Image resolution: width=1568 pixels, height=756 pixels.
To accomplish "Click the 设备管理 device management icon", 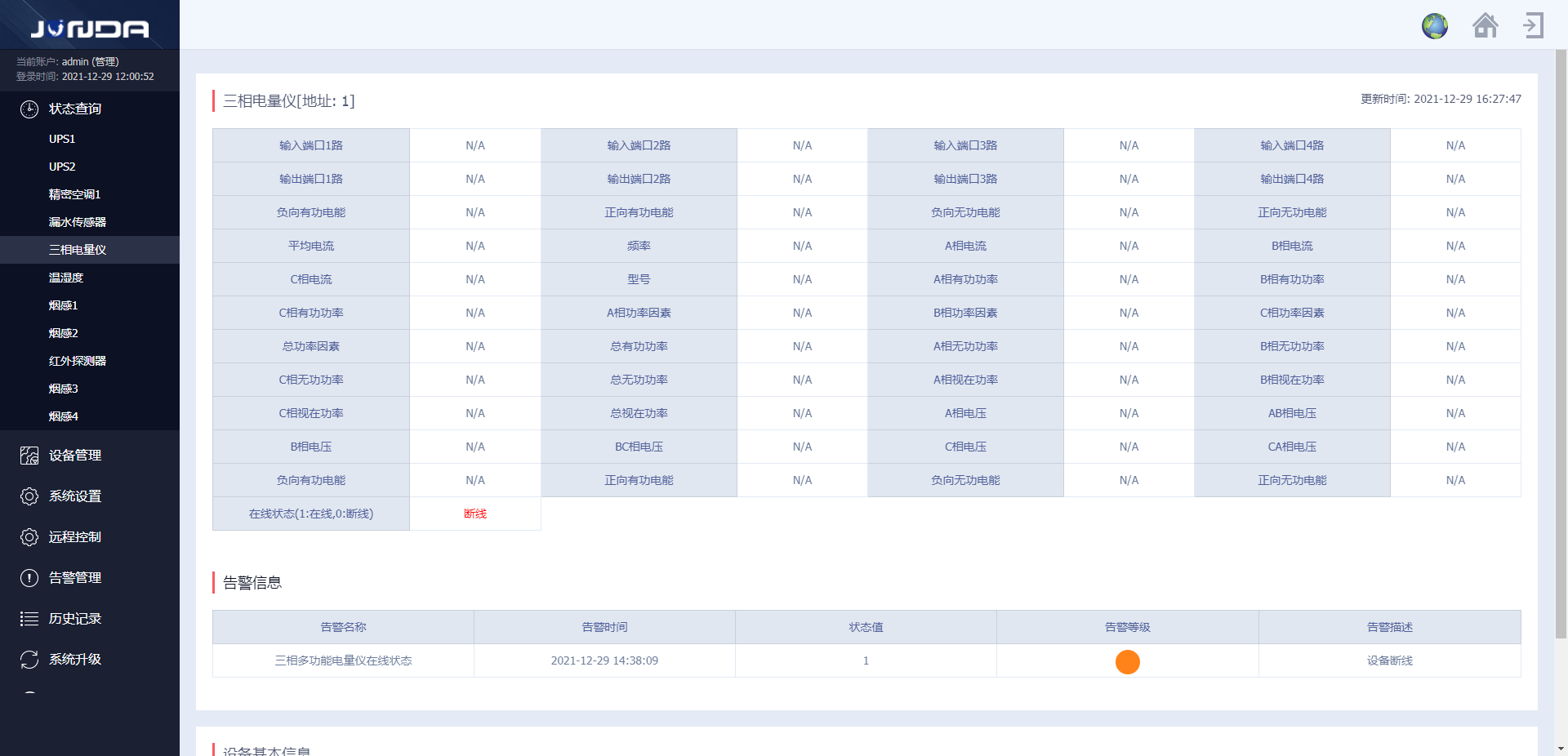I will click(x=29, y=456).
